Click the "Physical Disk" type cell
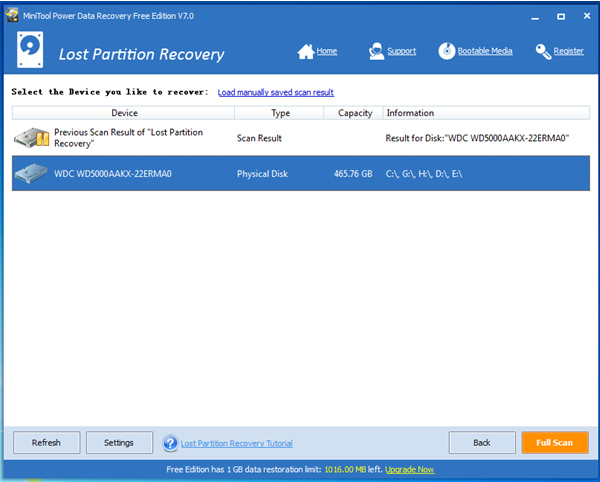The image size is (600, 482). (x=262, y=174)
